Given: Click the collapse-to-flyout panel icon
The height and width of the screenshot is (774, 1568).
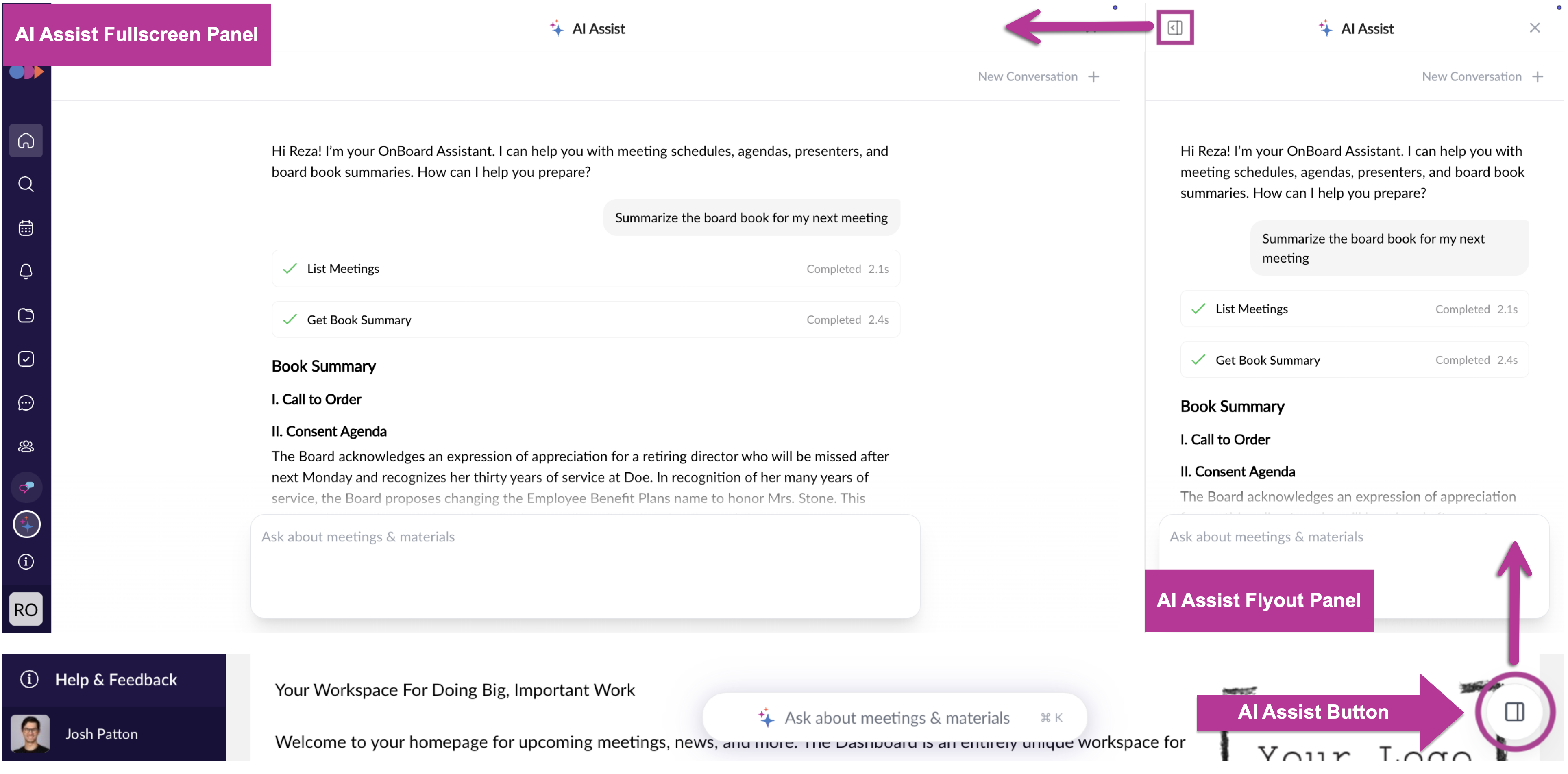Looking at the screenshot, I should [x=1175, y=27].
